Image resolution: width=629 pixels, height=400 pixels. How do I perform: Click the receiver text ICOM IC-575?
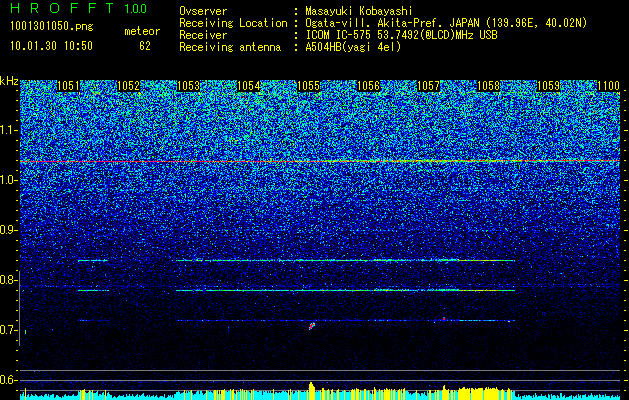click(338, 35)
